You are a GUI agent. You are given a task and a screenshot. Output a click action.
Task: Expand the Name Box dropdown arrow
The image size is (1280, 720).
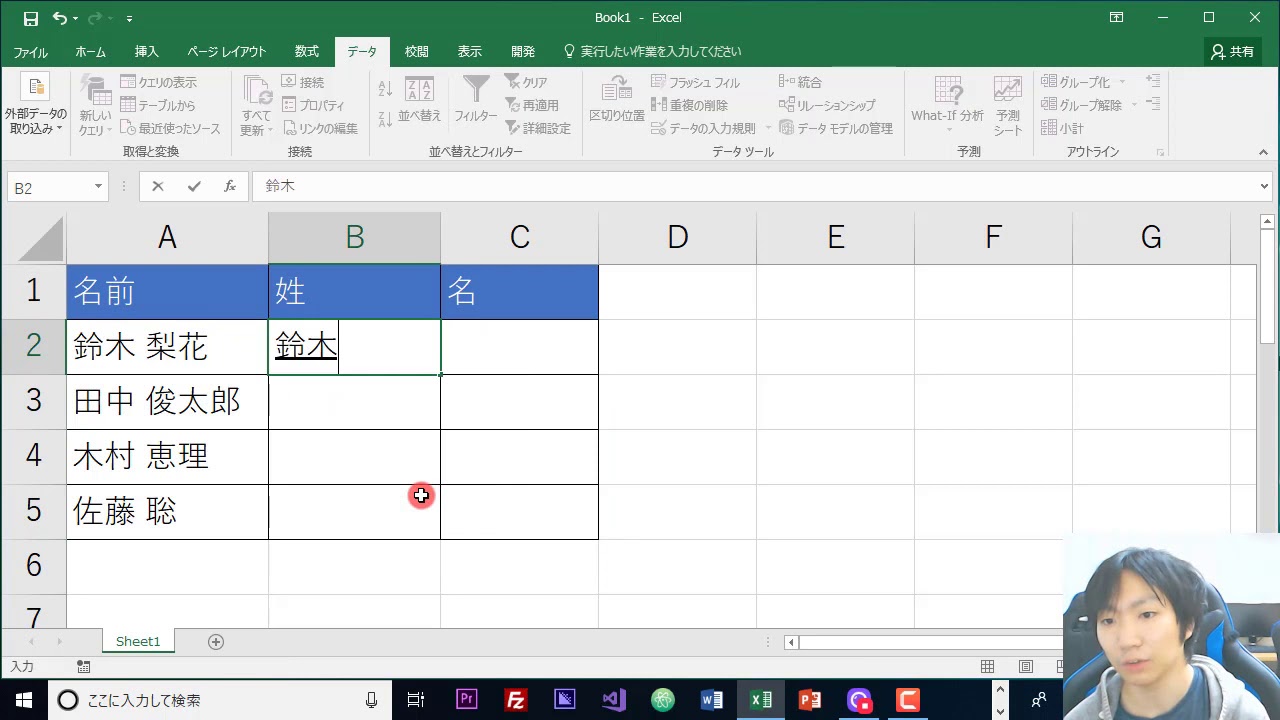[98, 187]
